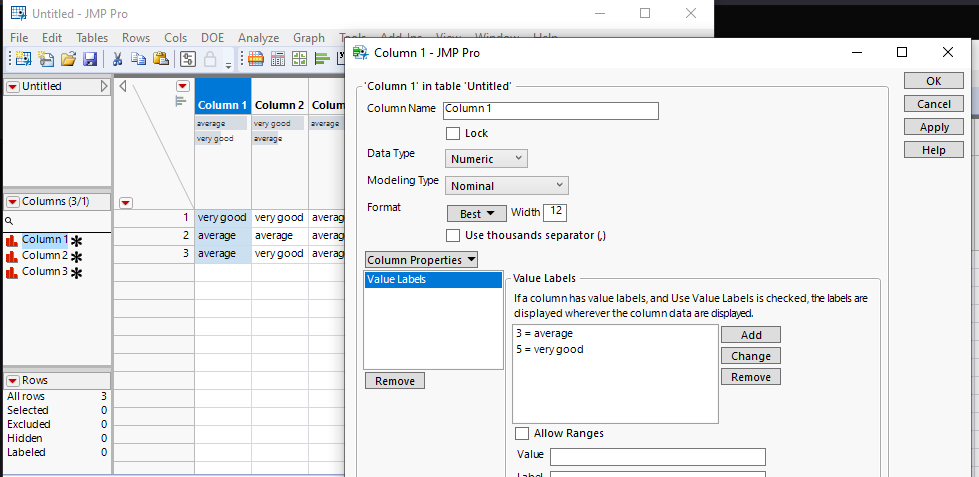Viewport: 979px width, 477px height.
Task: Click the Open file folder icon
Action: click(x=68, y=60)
